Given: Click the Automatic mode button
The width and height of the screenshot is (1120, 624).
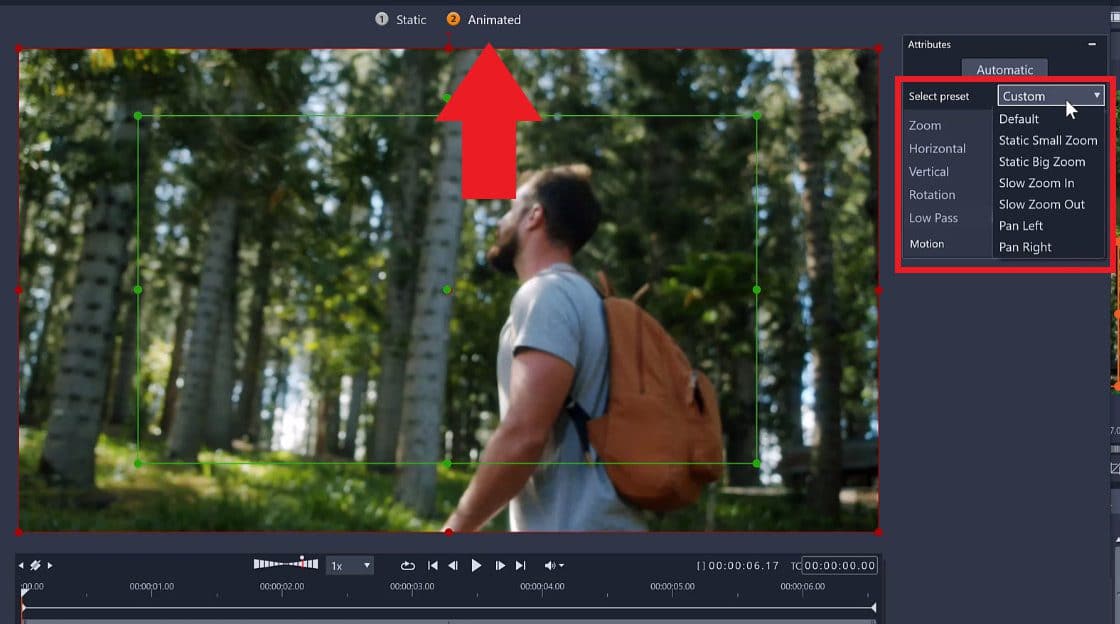Looking at the screenshot, I should click(1004, 69).
